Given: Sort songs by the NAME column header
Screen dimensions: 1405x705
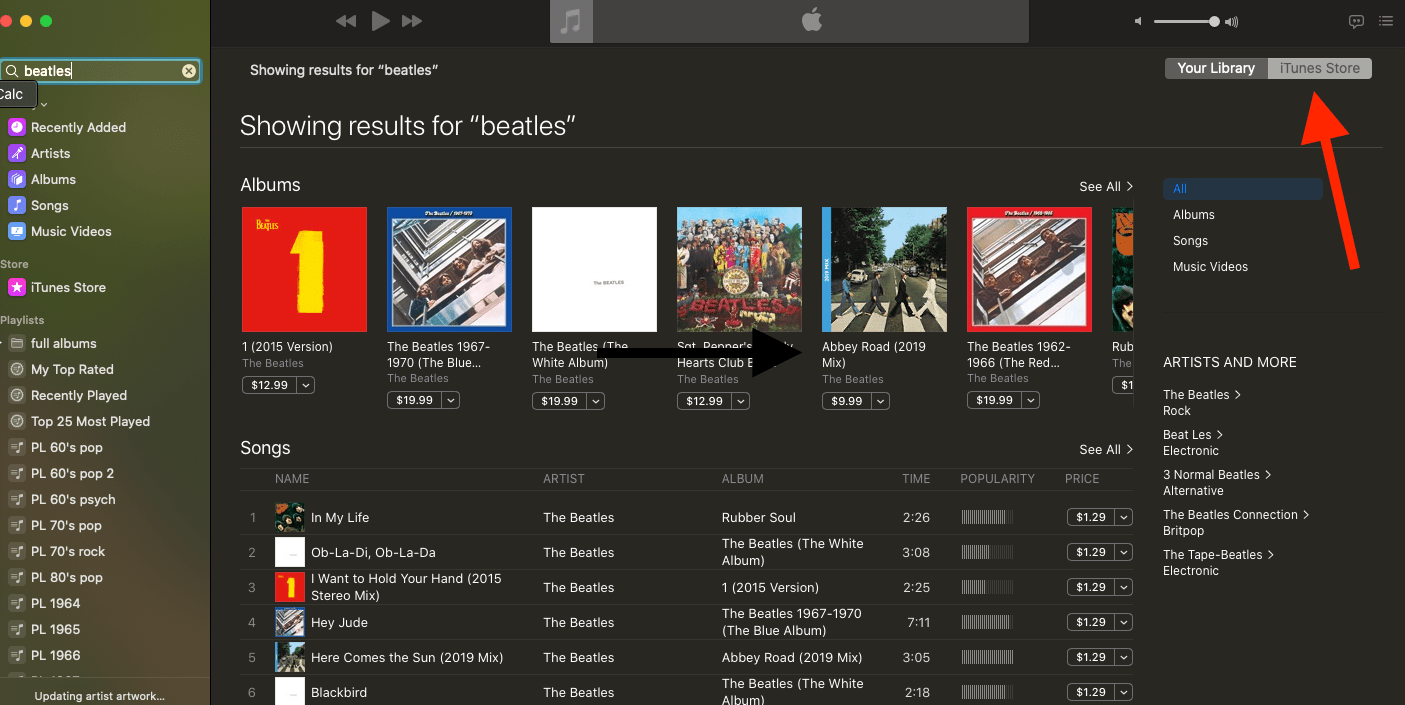Looking at the screenshot, I should pyautogui.click(x=292, y=479).
